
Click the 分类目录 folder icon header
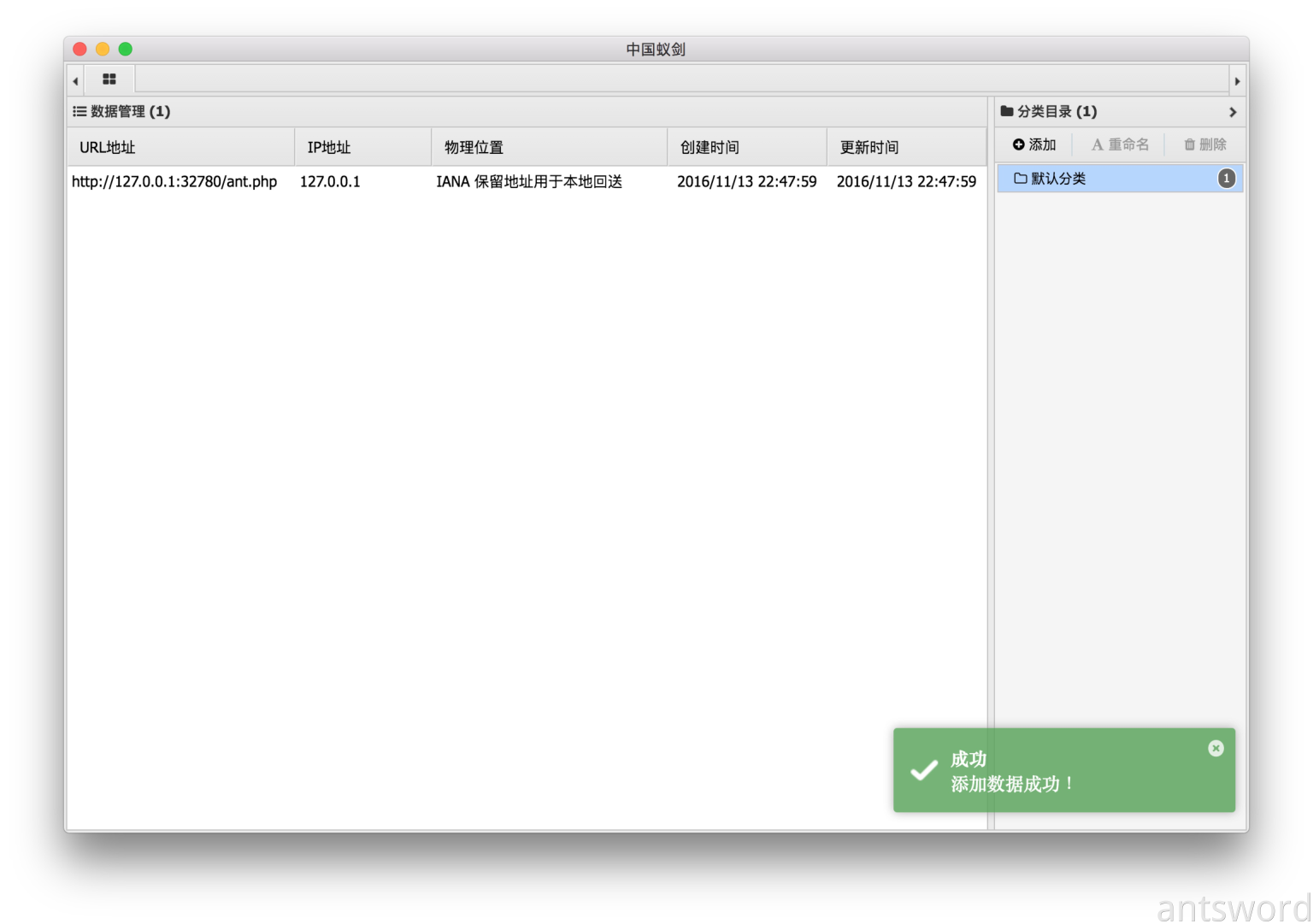pos(1007,111)
